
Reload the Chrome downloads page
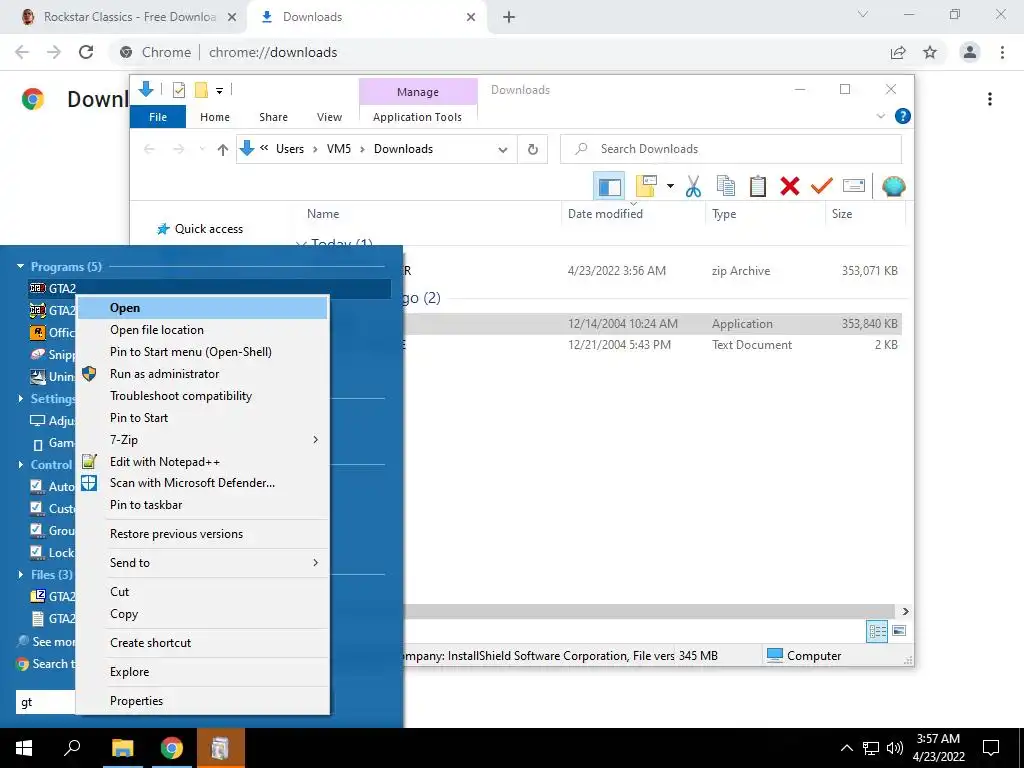point(86,52)
